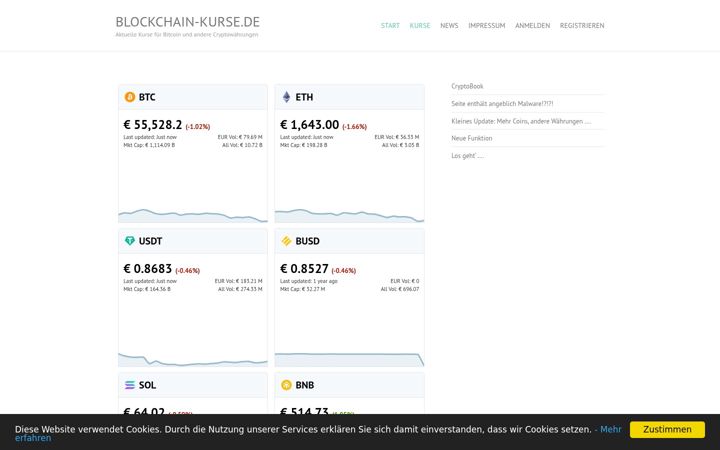Click the BTC price € 55,528.2
The width and height of the screenshot is (720, 450).
pos(152,125)
